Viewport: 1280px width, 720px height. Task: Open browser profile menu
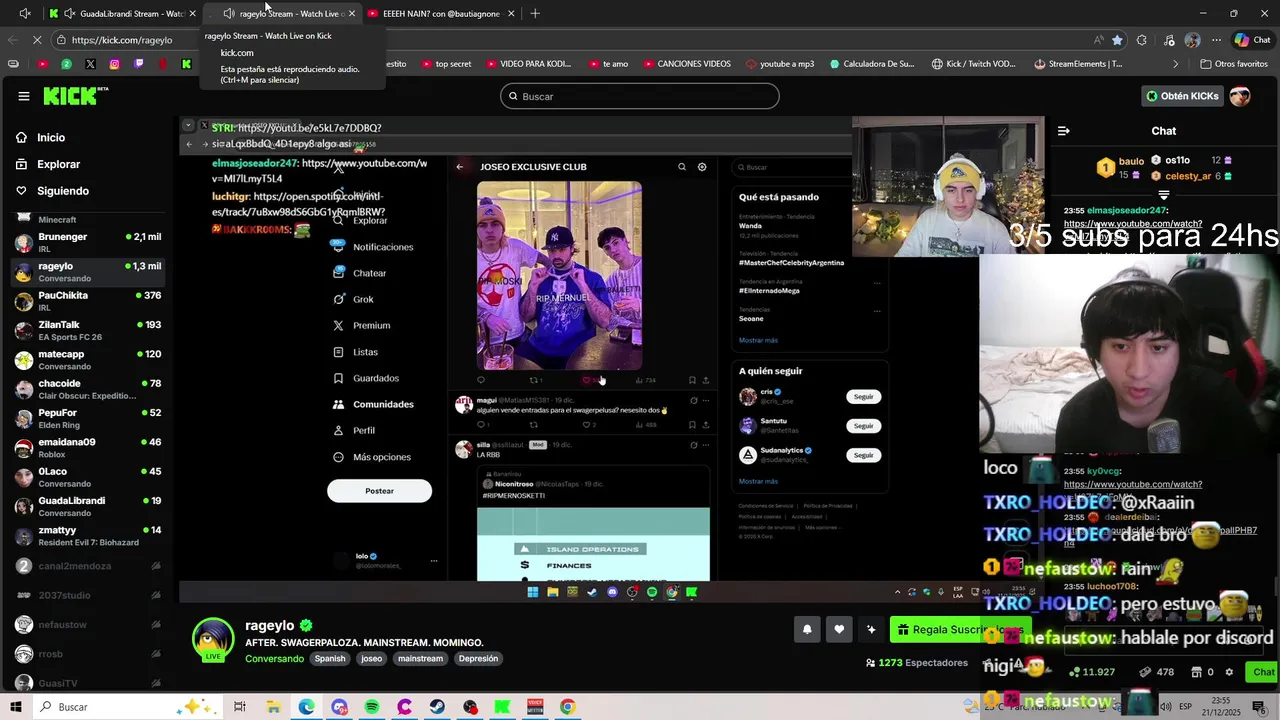coord(1192,40)
